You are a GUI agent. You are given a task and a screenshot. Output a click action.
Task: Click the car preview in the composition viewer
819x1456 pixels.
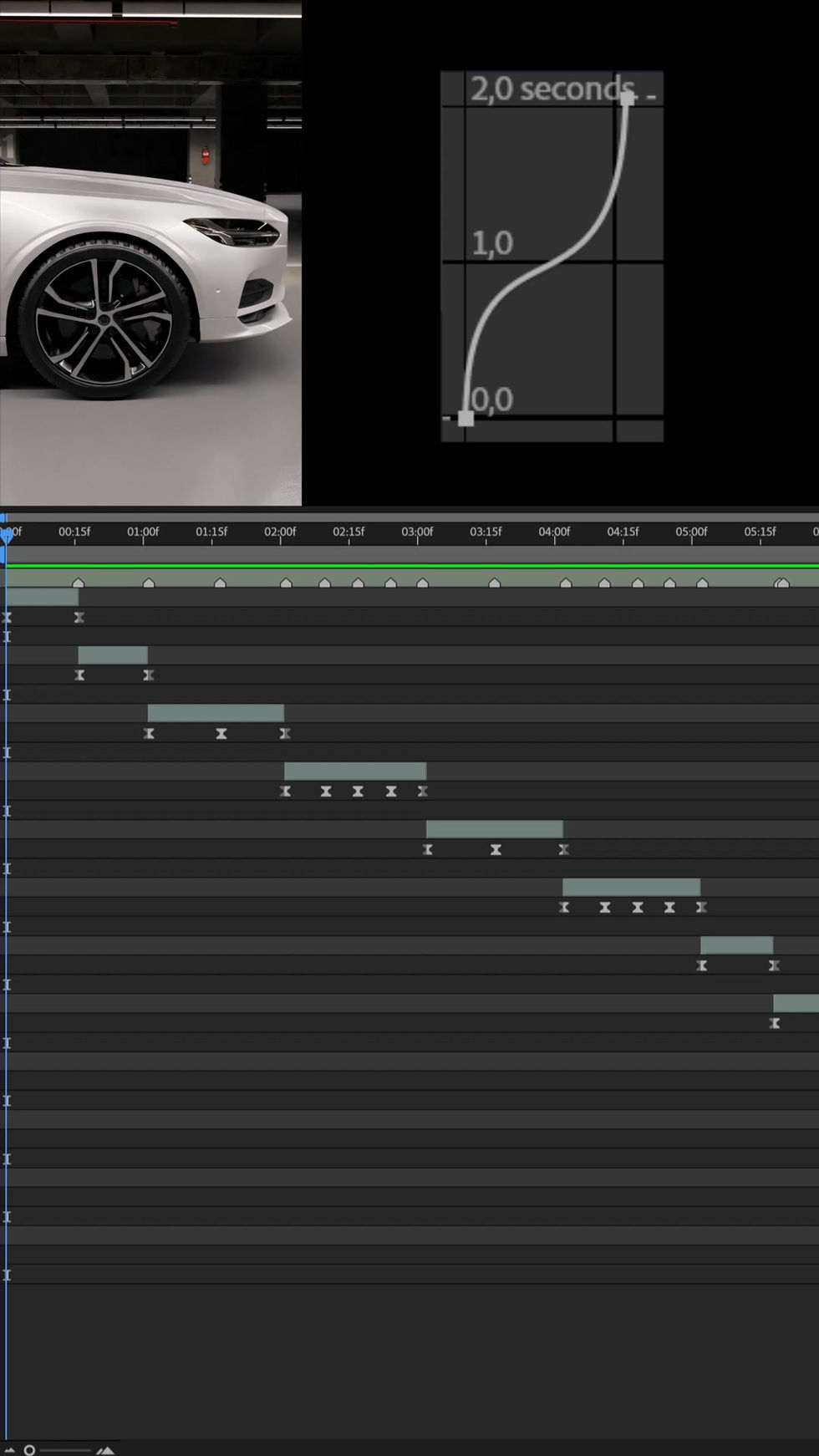[x=150, y=252]
